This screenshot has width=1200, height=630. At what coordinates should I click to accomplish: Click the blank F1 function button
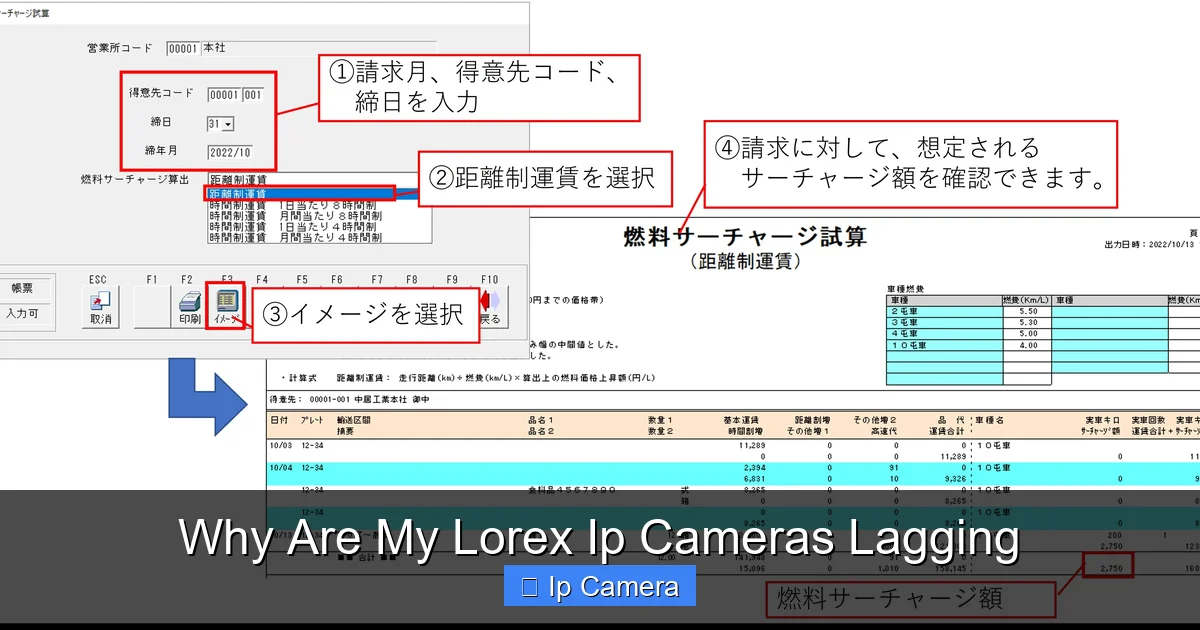point(152,307)
